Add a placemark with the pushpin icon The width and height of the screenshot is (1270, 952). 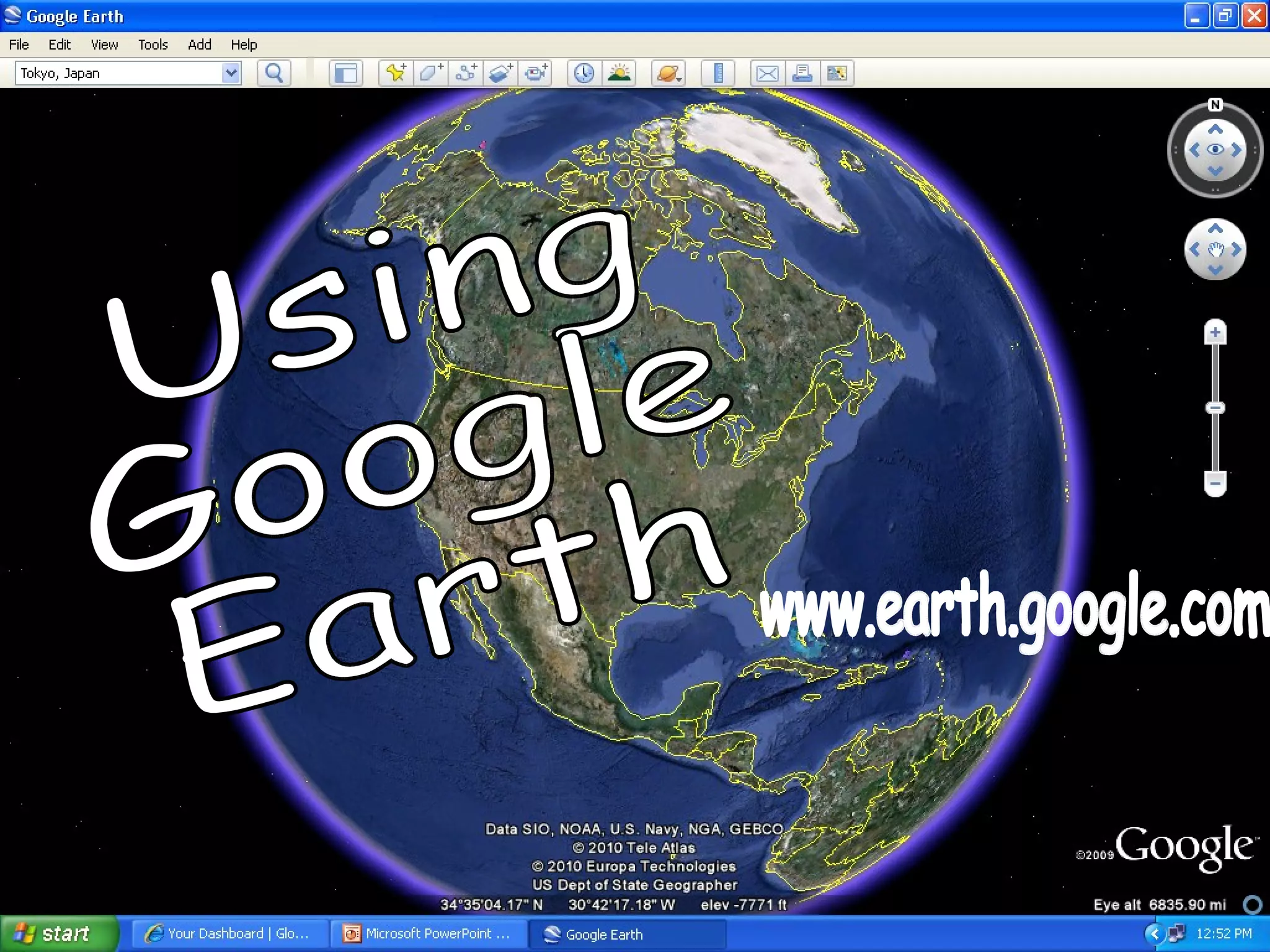396,73
